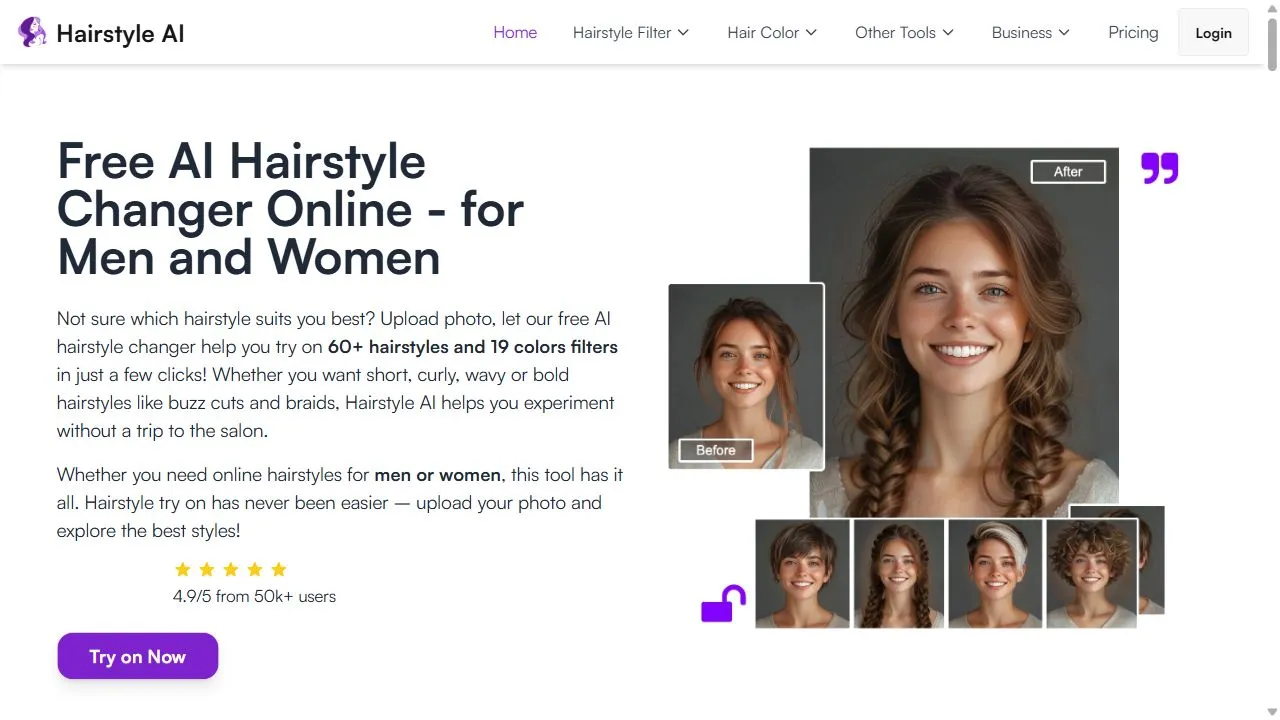
Task: Click the bold men or women text
Action: click(x=438, y=474)
